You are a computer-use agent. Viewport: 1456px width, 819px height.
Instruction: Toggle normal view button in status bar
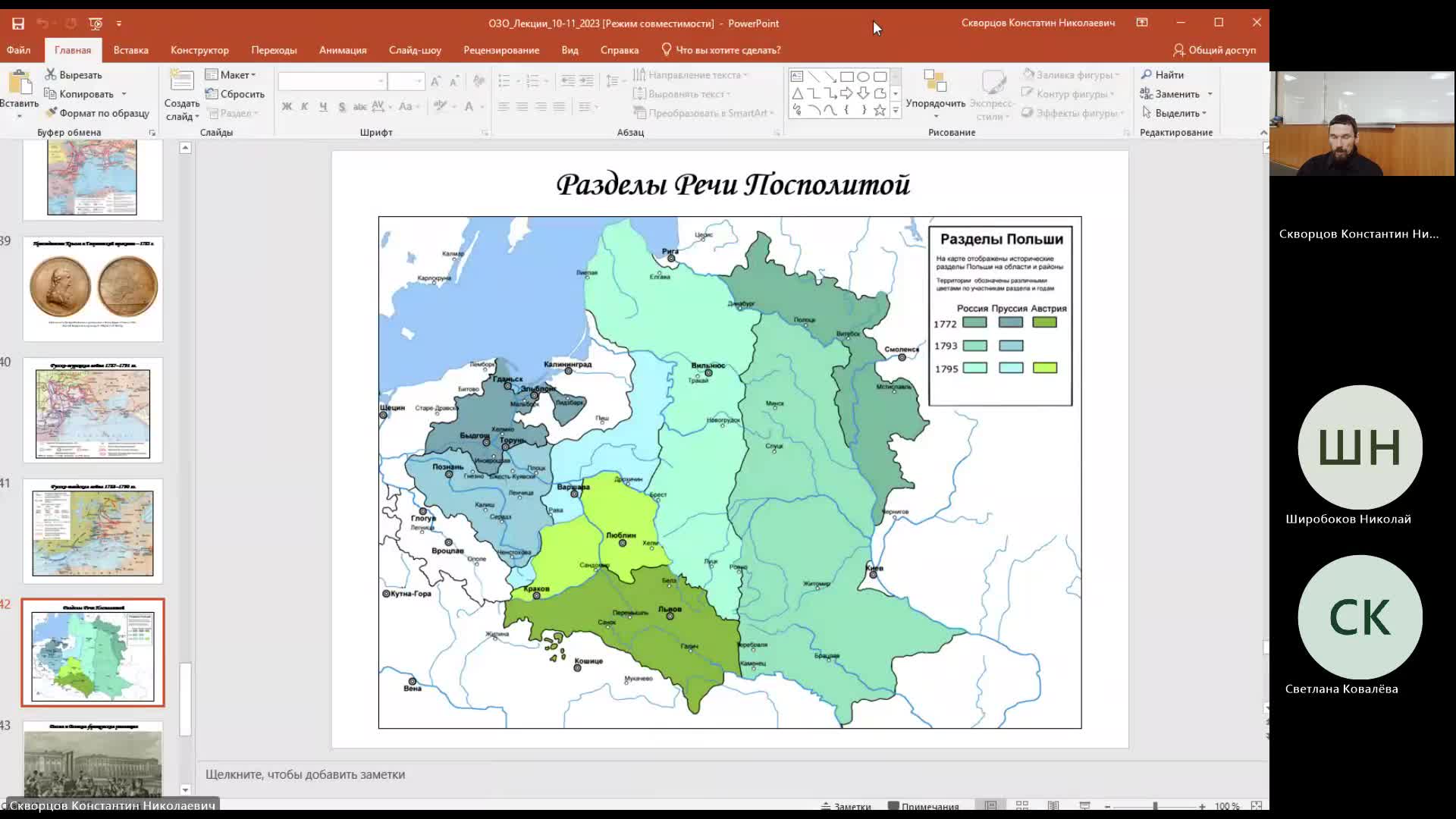[990, 805]
